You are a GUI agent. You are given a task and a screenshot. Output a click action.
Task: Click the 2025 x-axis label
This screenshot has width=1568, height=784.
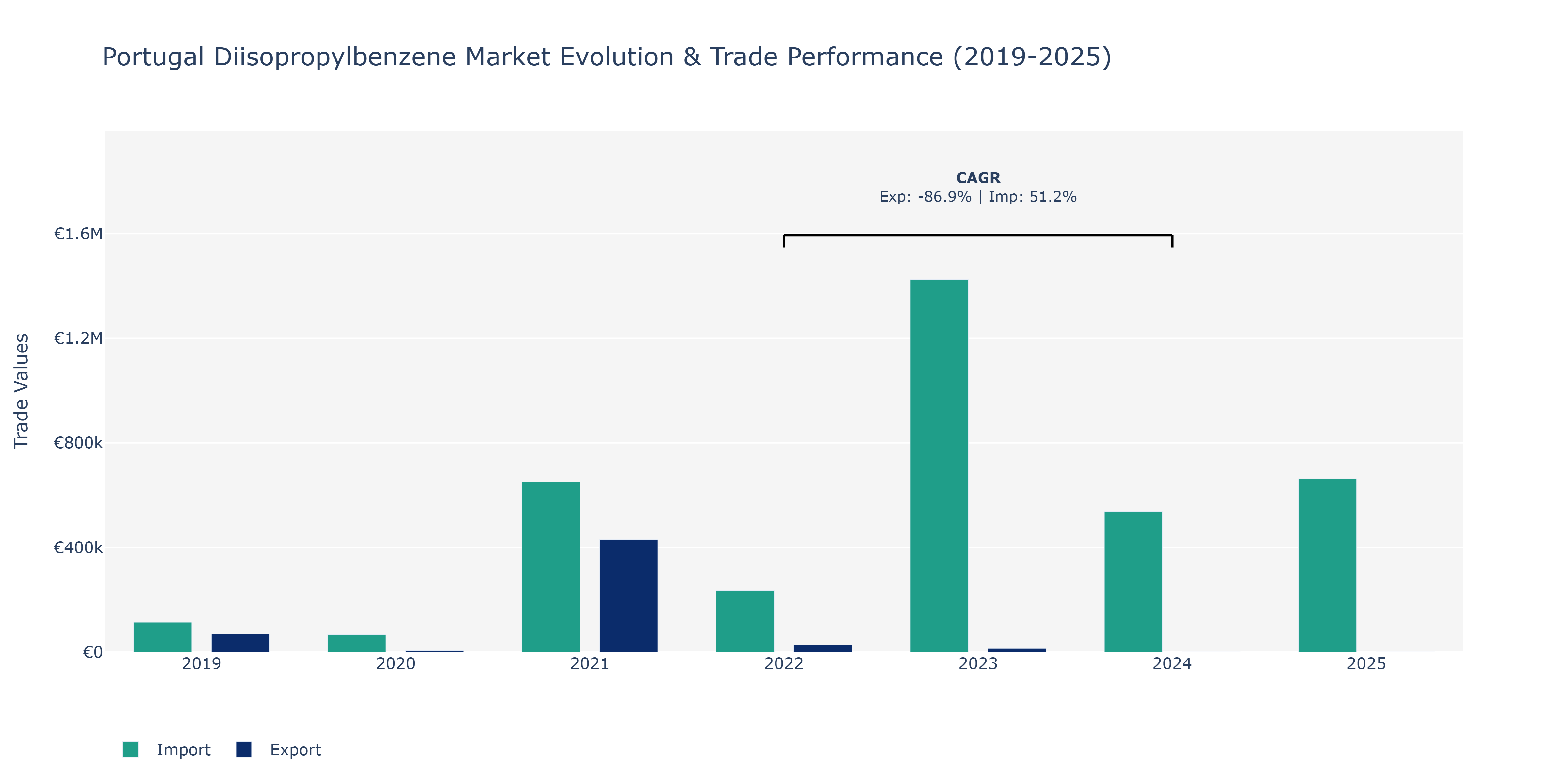point(1366,663)
